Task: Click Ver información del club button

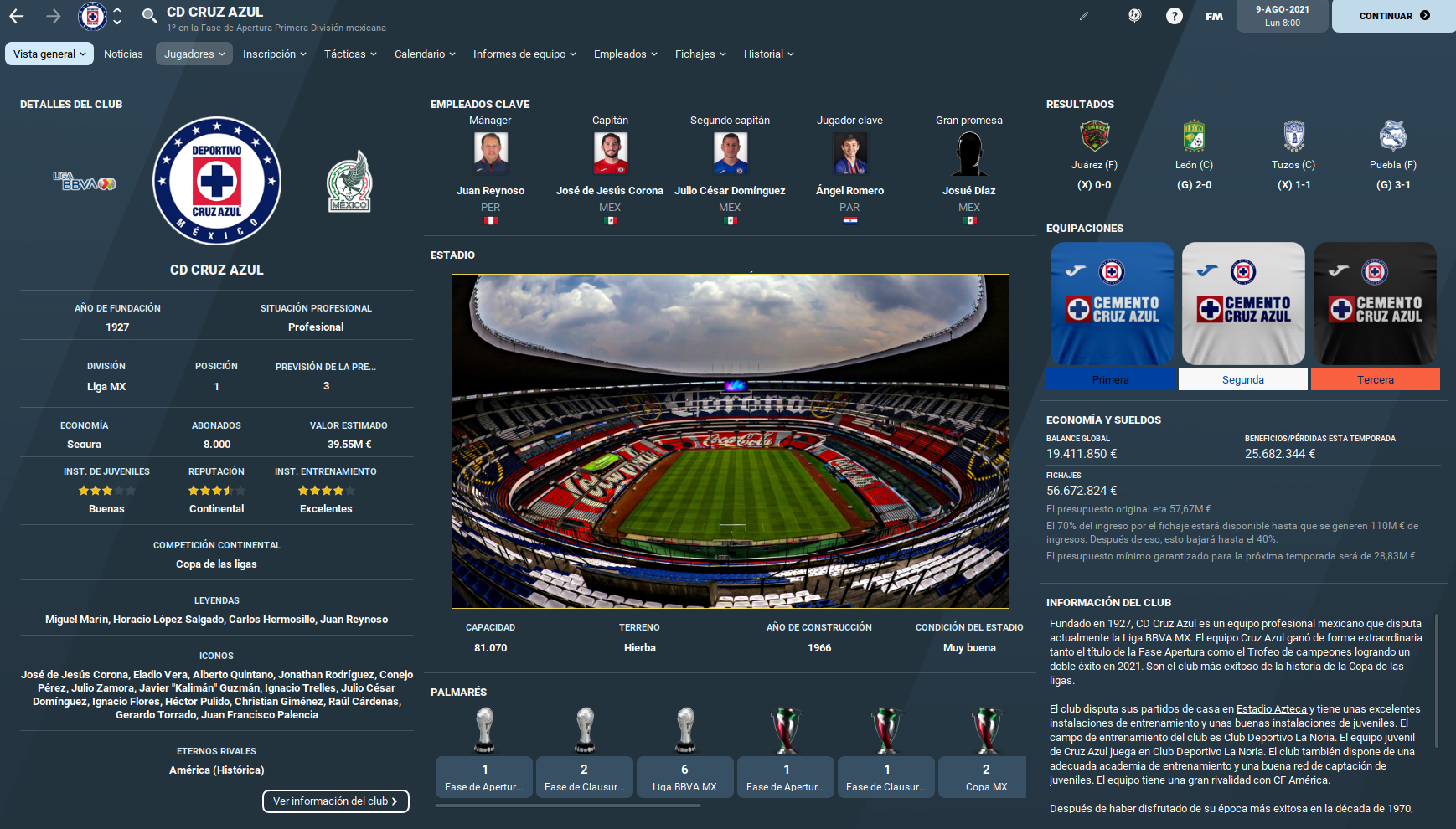Action: click(x=335, y=801)
